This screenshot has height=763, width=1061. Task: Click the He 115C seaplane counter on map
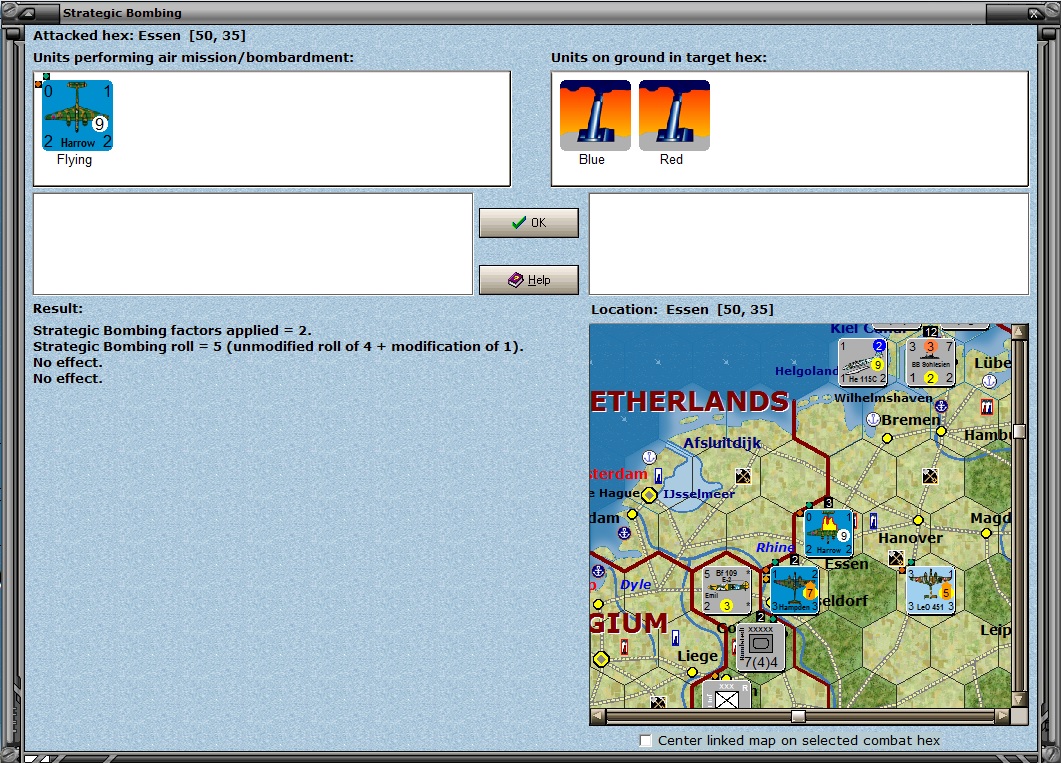pyautogui.click(x=862, y=362)
